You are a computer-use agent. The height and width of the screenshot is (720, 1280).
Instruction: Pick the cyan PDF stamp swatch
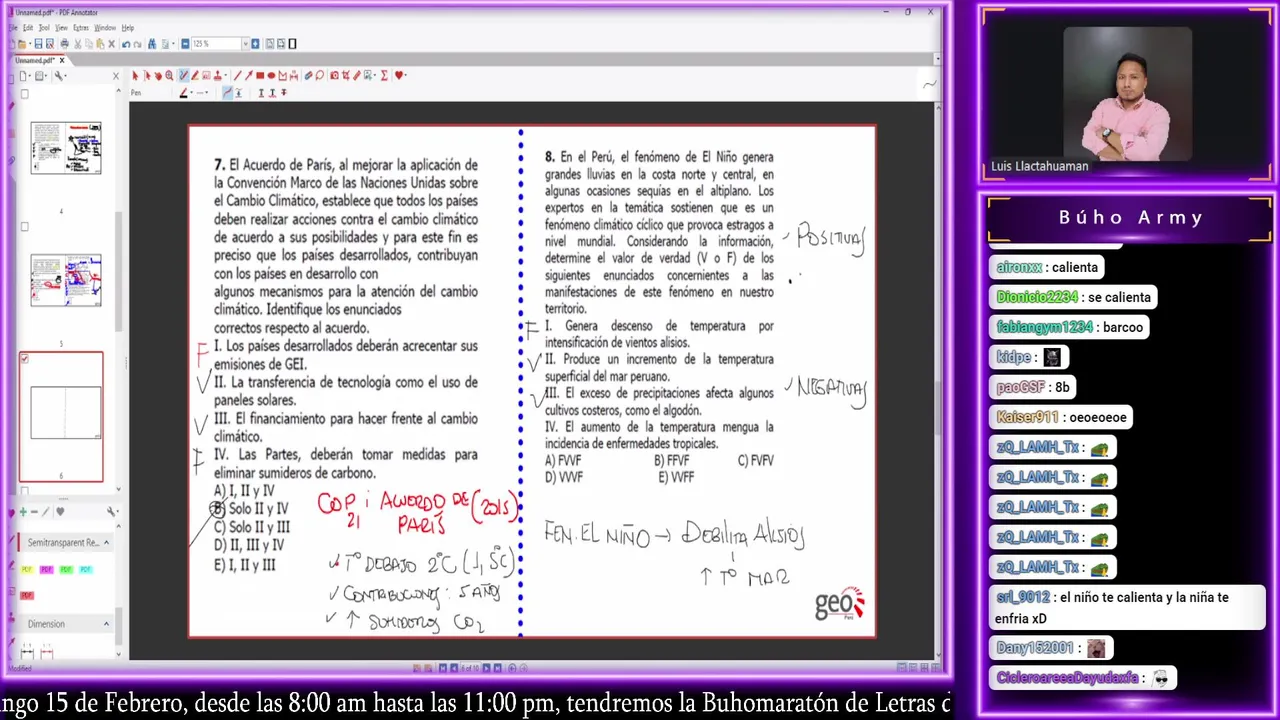tap(85, 569)
